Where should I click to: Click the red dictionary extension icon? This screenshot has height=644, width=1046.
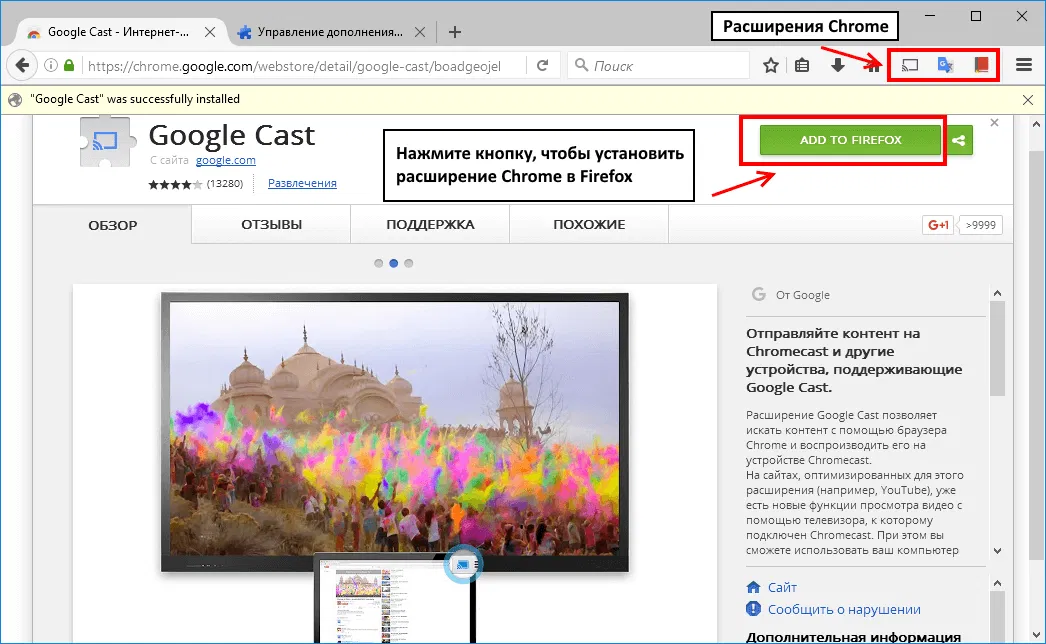(x=980, y=64)
